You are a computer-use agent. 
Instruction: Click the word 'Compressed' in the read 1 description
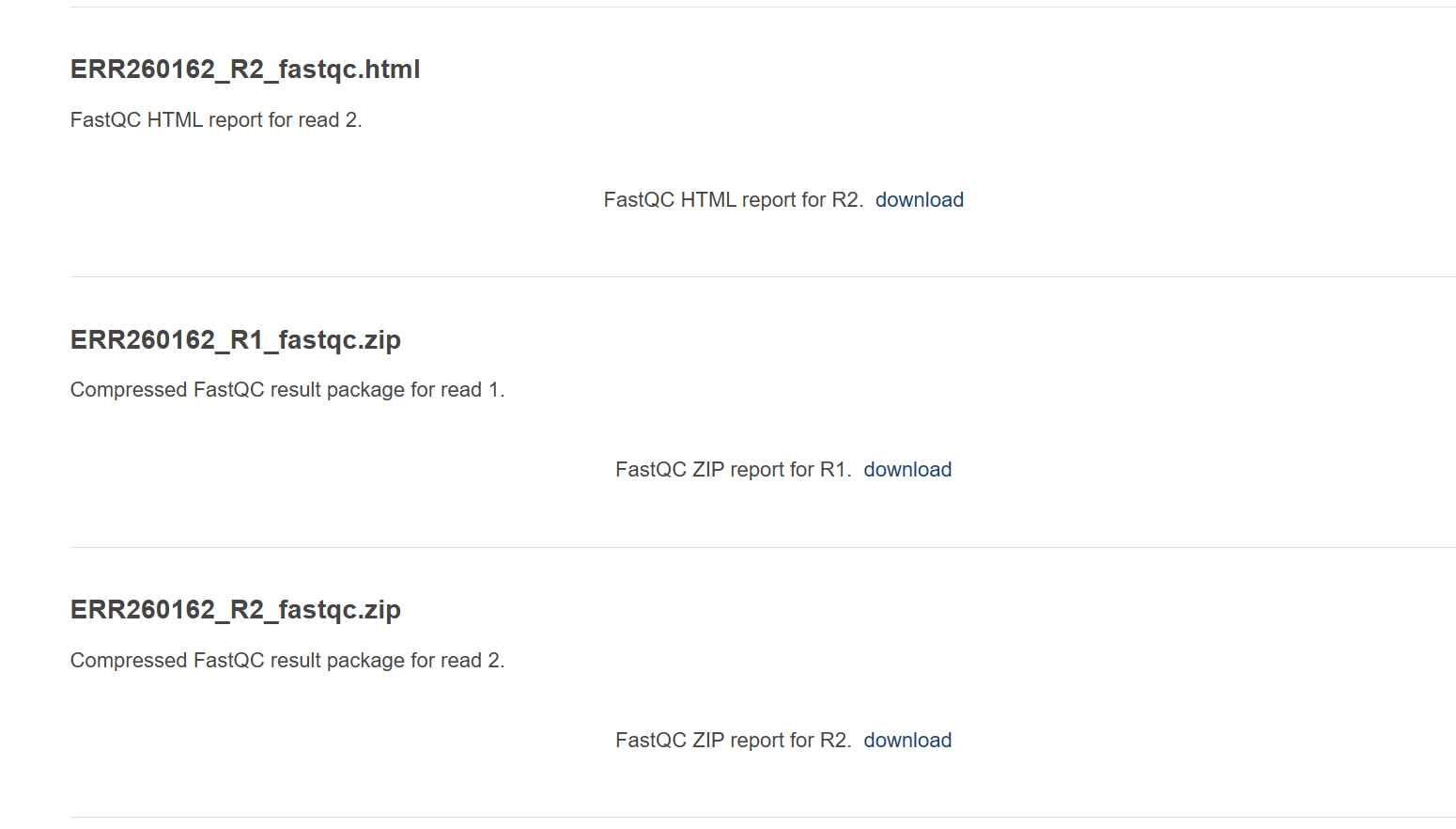[129, 390]
